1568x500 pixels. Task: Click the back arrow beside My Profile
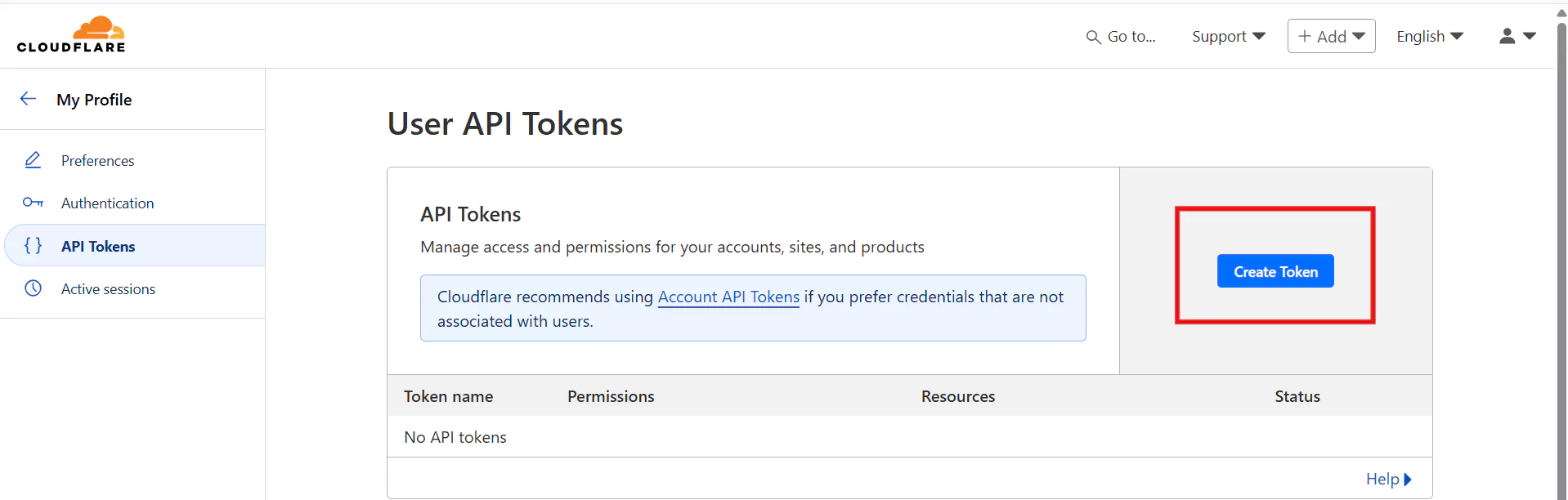point(29,99)
